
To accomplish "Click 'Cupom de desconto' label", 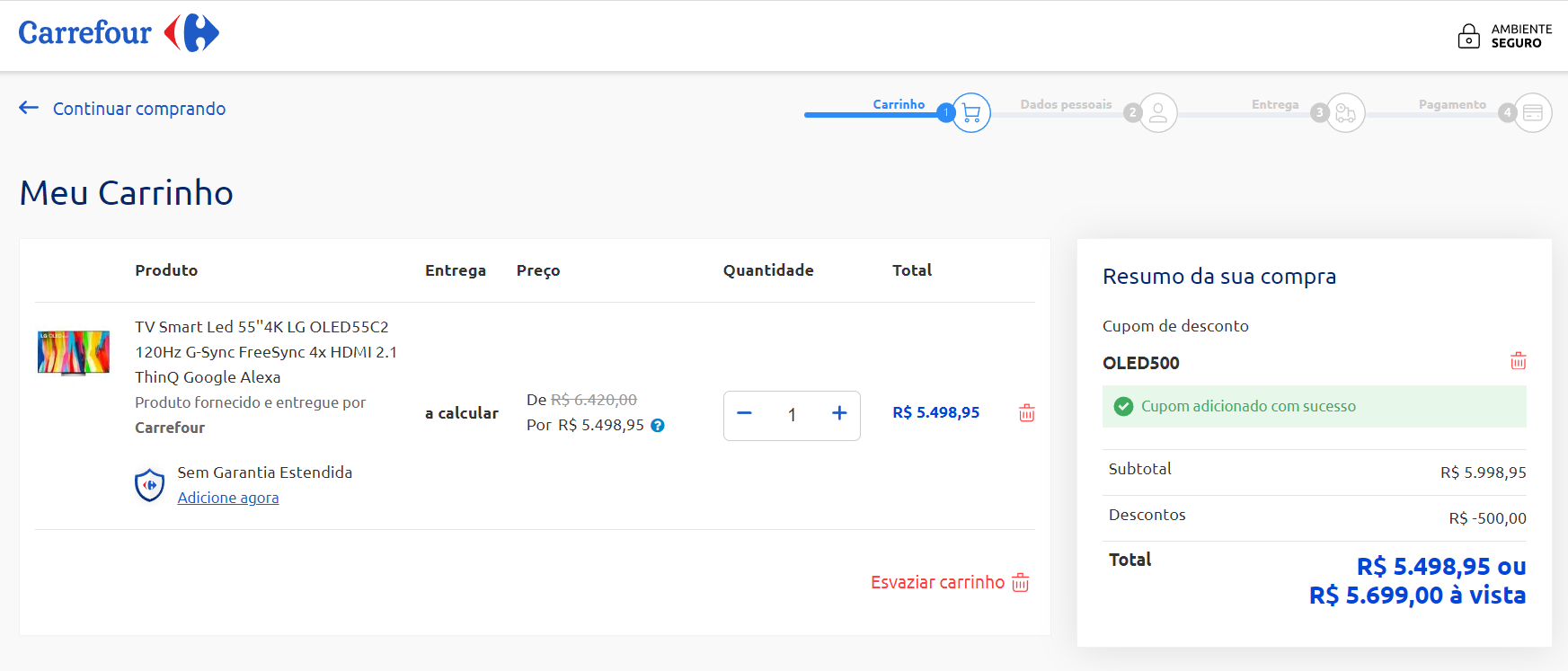I will point(1175,326).
